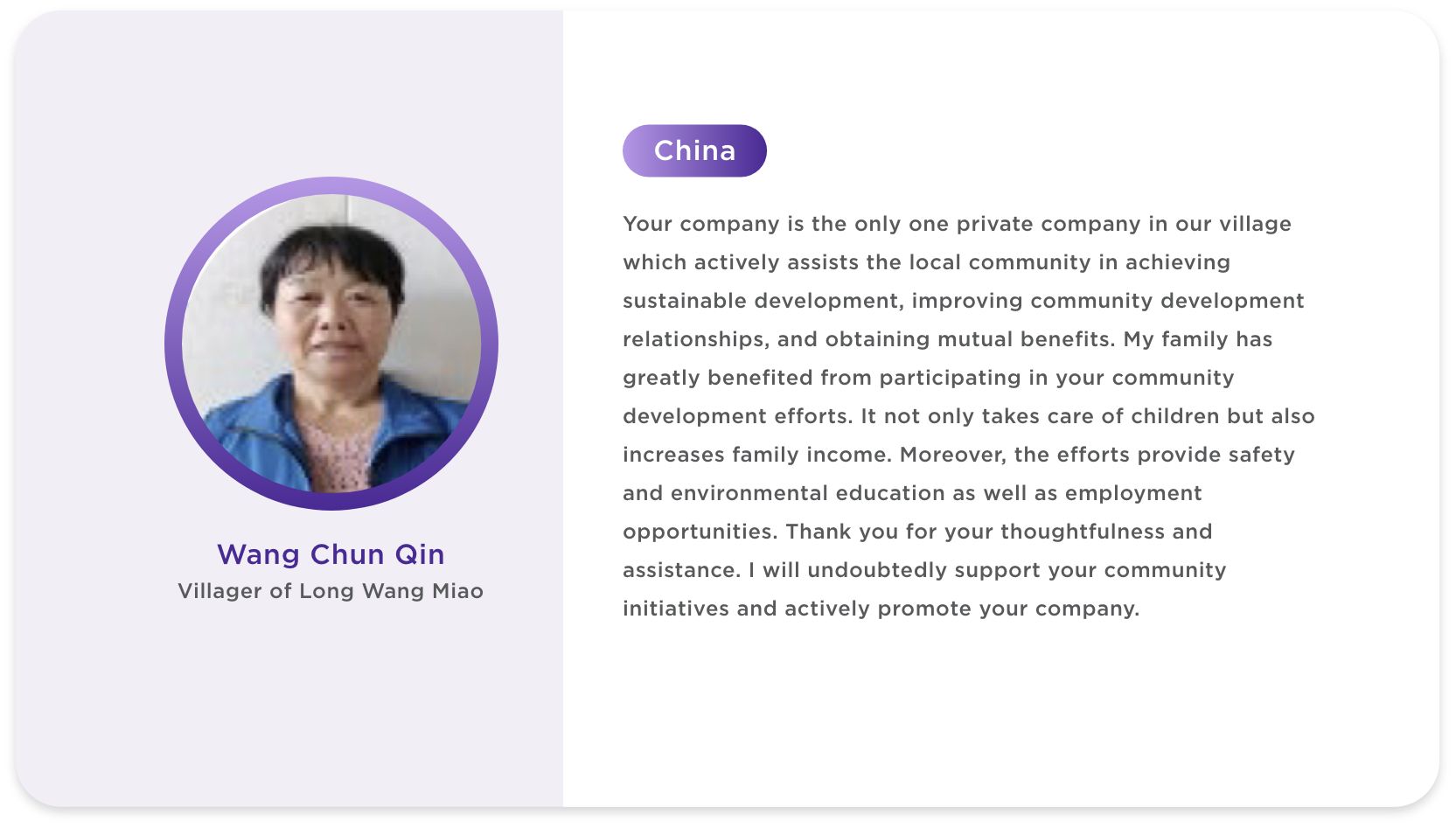1456x828 pixels.
Task: Click the subtitle Villager of Long Wang Miao
Action: pyautogui.click(x=331, y=591)
